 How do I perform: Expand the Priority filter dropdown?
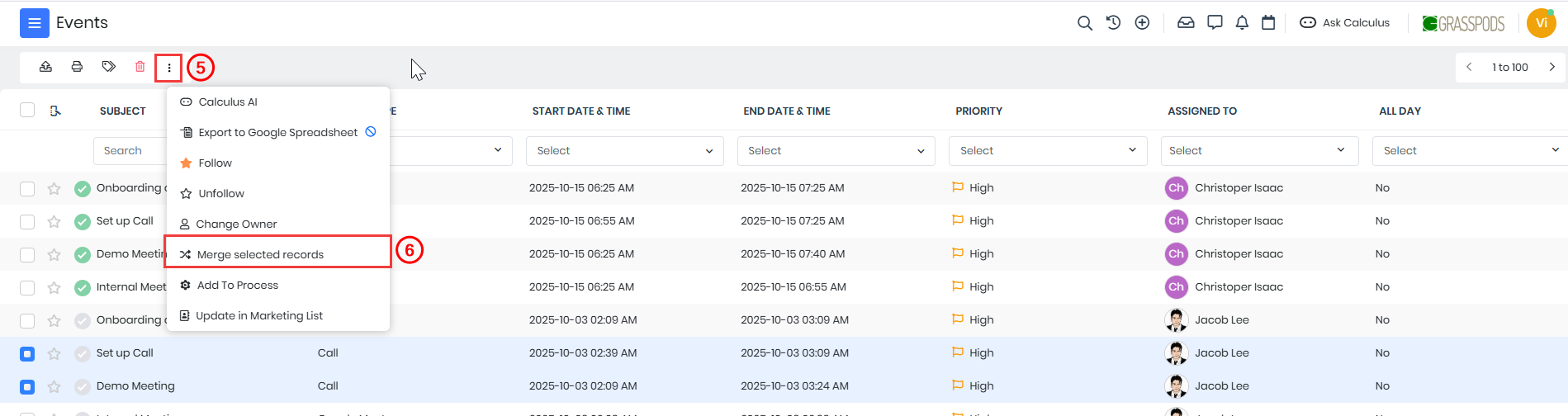point(1047,150)
